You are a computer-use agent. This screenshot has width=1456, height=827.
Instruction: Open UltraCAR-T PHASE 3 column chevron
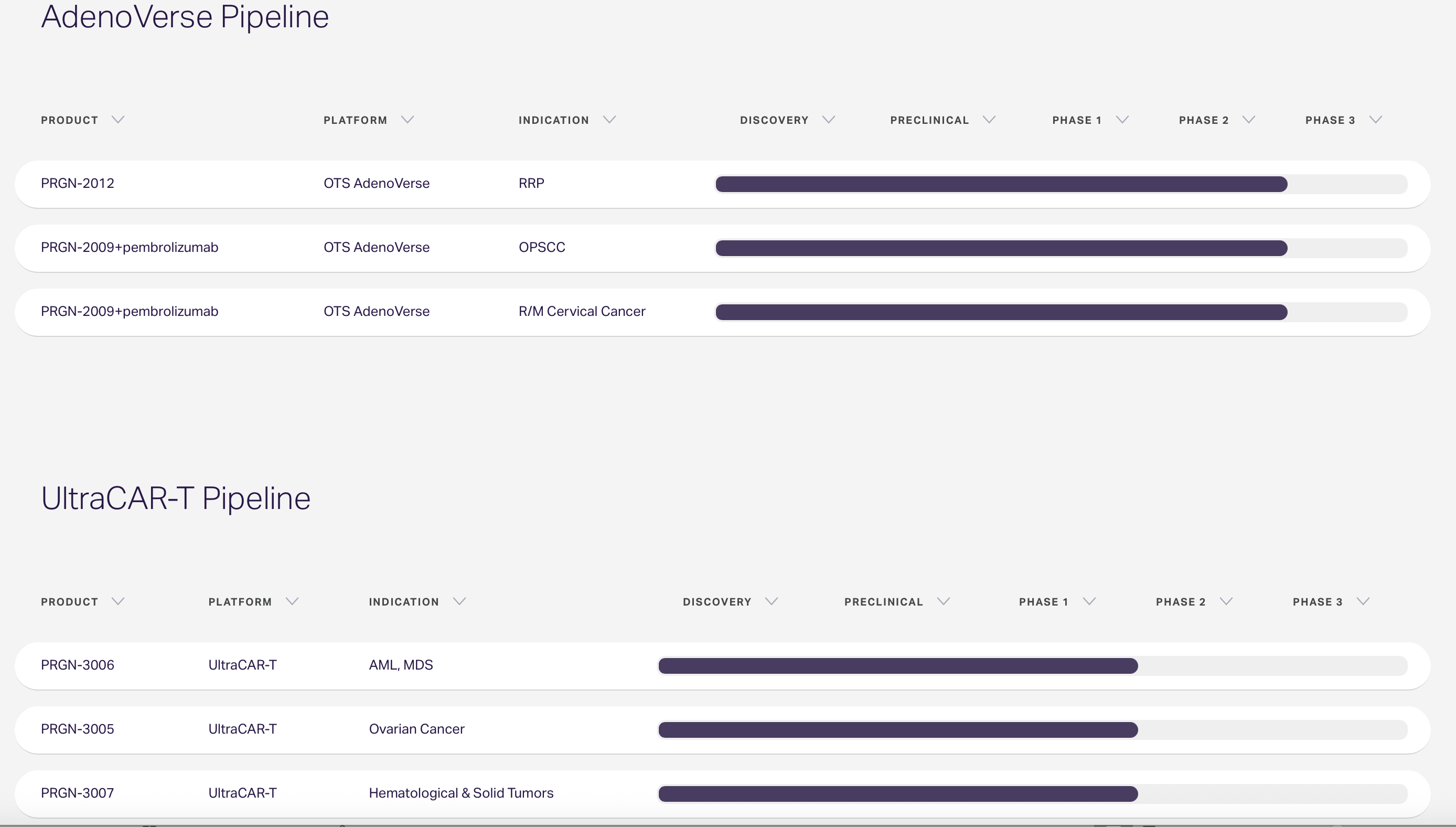click(x=1363, y=601)
